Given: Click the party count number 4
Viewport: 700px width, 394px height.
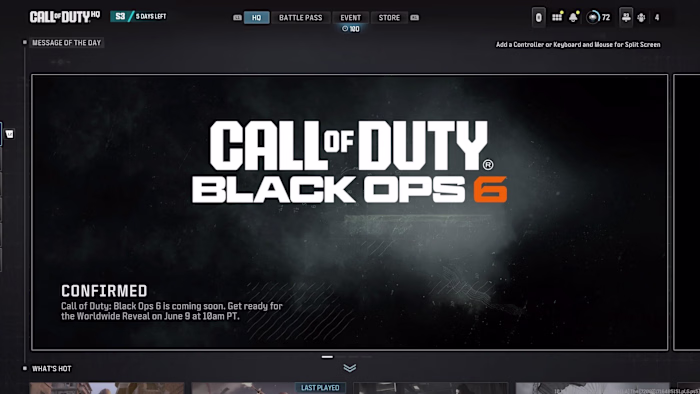Looking at the screenshot, I should tap(657, 17).
